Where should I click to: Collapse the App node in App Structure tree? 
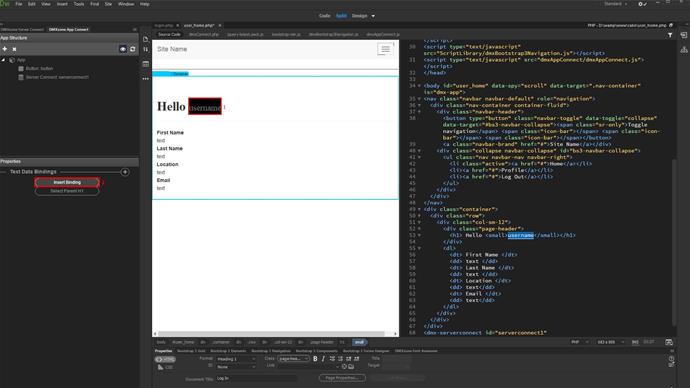pos(4,60)
